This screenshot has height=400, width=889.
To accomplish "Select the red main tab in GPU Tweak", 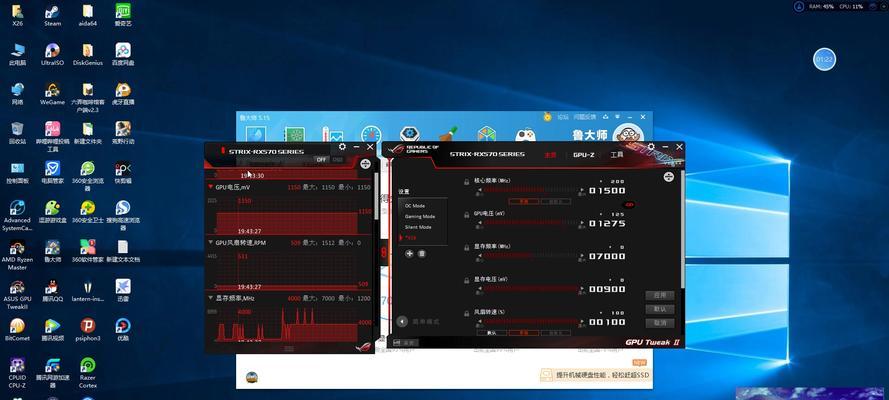I will 550,155.
